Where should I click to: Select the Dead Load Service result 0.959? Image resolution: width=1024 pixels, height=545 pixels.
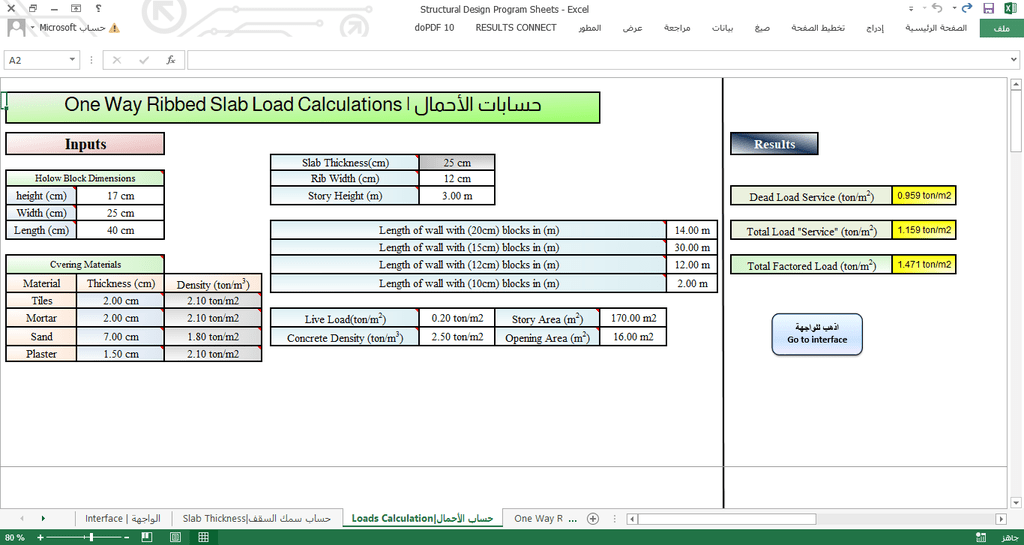[923, 195]
